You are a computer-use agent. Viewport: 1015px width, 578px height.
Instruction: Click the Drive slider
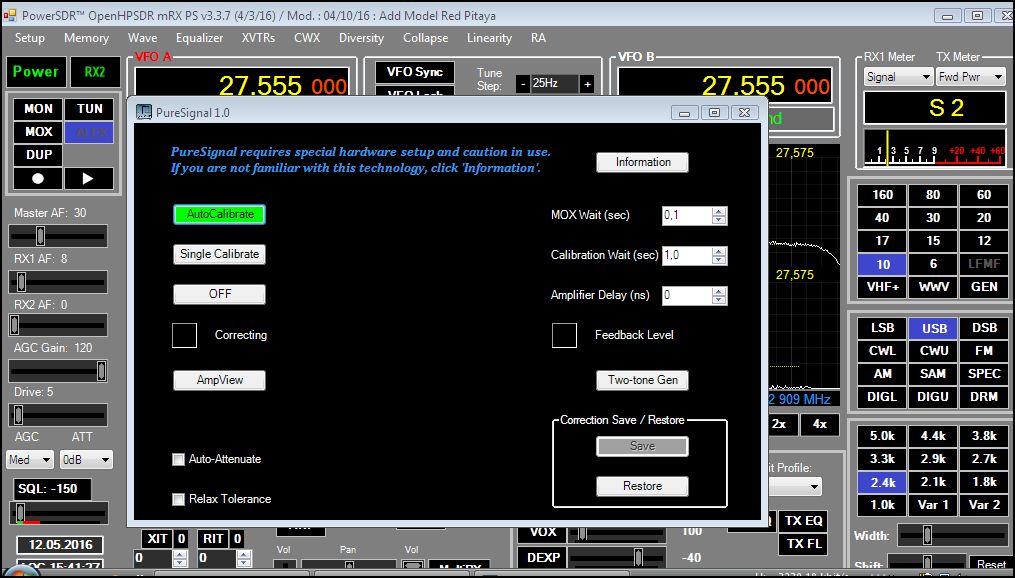point(58,415)
